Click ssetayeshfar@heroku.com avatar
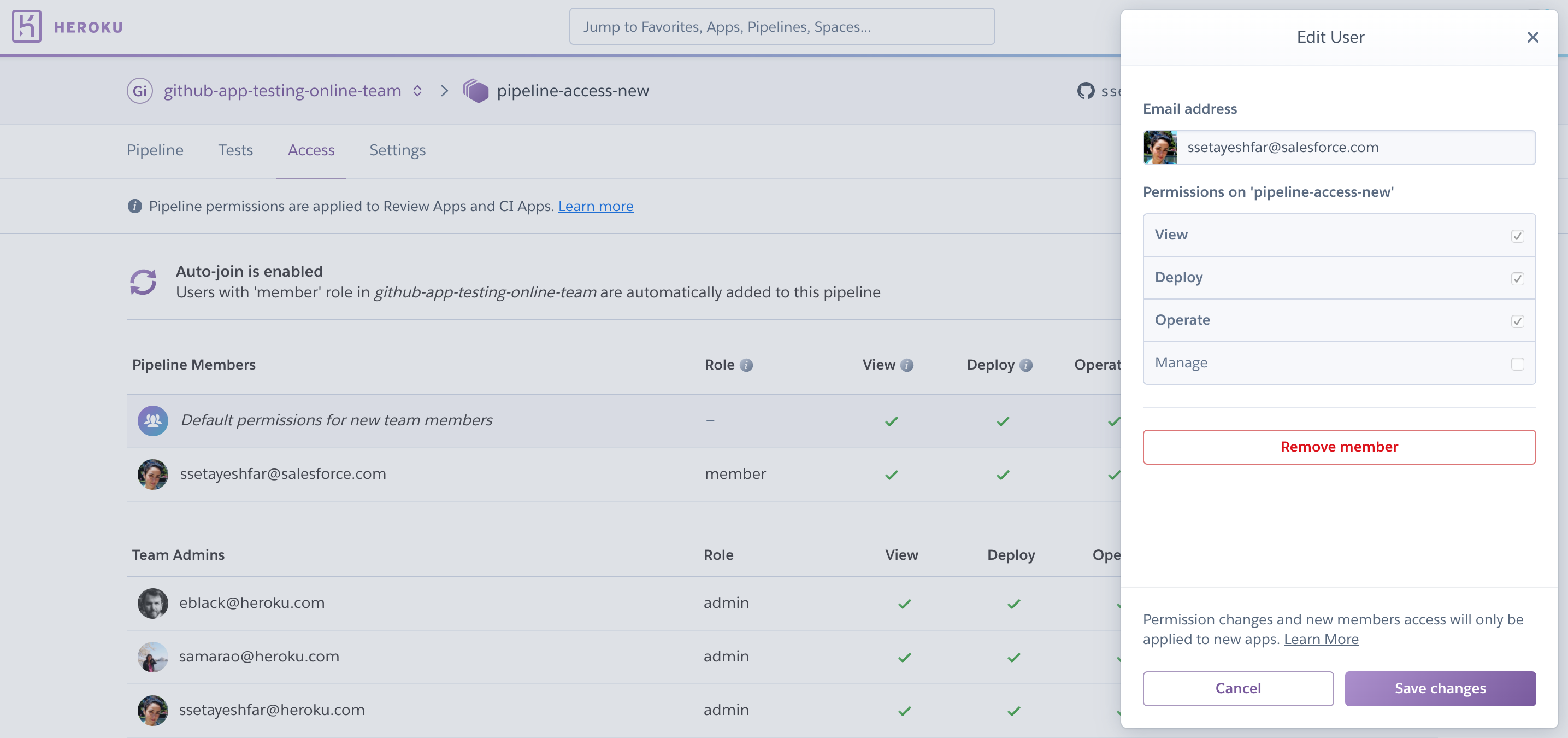Image resolution: width=1568 pixels, height=738 pixels. pos(153,711)
